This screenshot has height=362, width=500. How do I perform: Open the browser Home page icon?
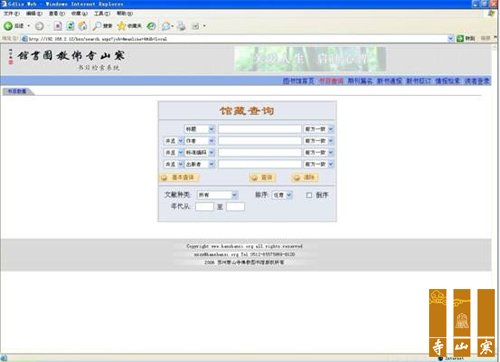pyautogui.click(x=83, y=26)
